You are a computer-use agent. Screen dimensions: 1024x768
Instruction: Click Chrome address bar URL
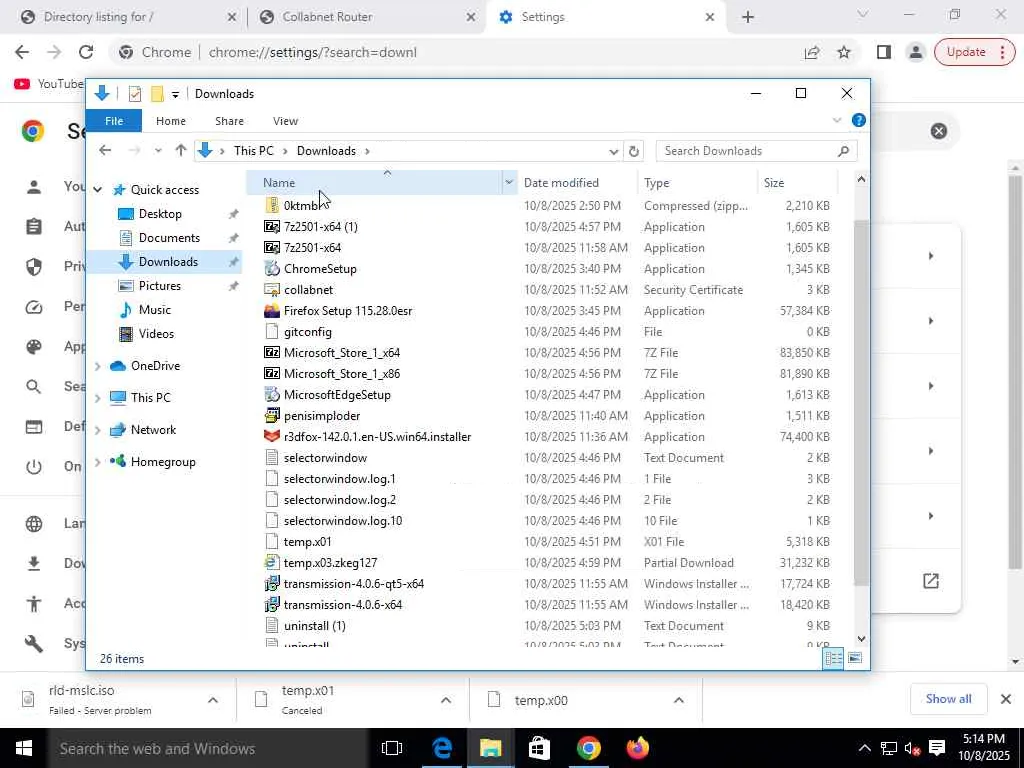[312, 52]
